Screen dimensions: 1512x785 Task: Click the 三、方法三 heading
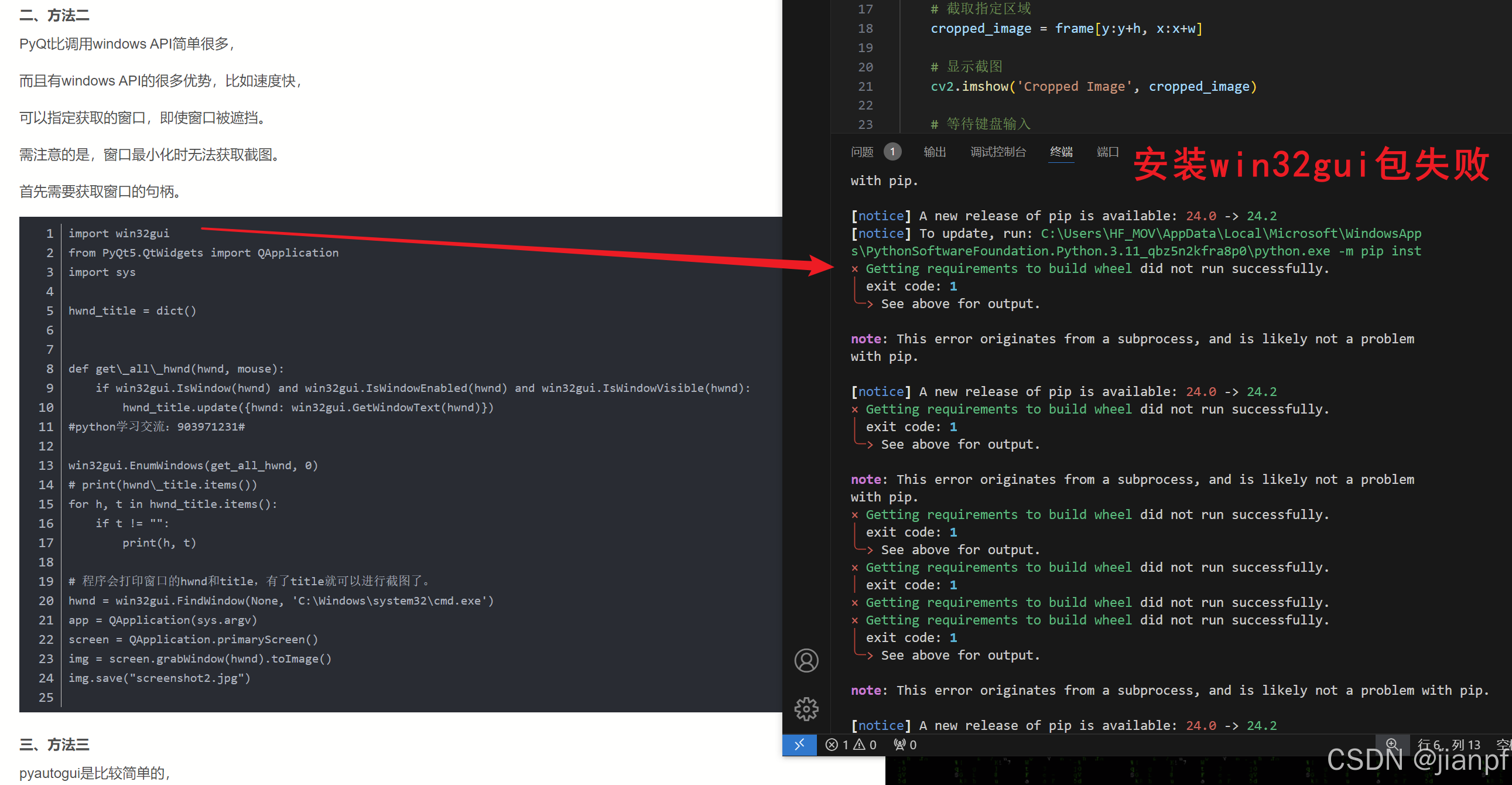[54, 745]
